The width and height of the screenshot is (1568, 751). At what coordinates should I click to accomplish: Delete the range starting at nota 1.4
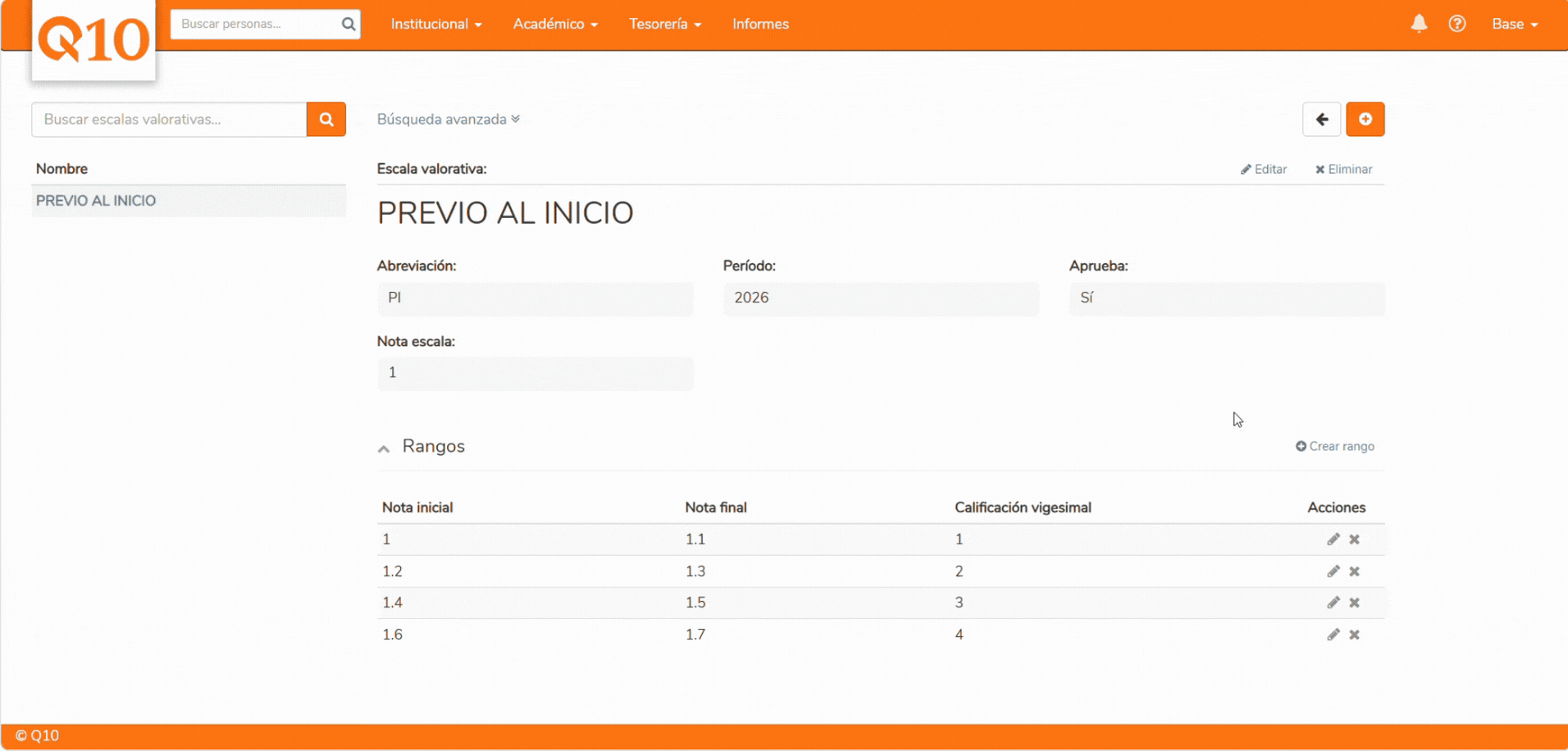coord(1355,603)
